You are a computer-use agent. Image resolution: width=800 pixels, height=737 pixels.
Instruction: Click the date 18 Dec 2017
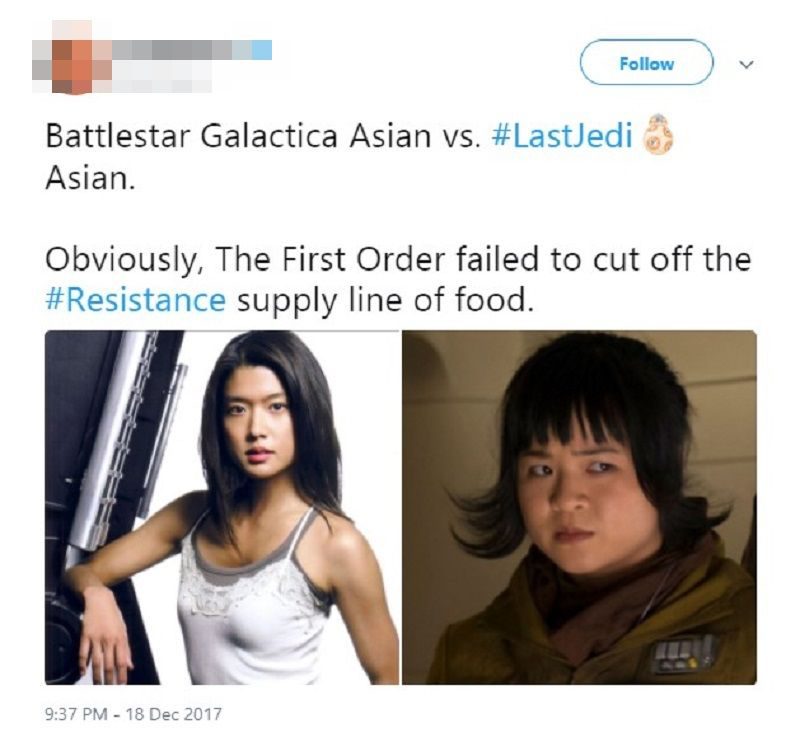pos(173,713)
